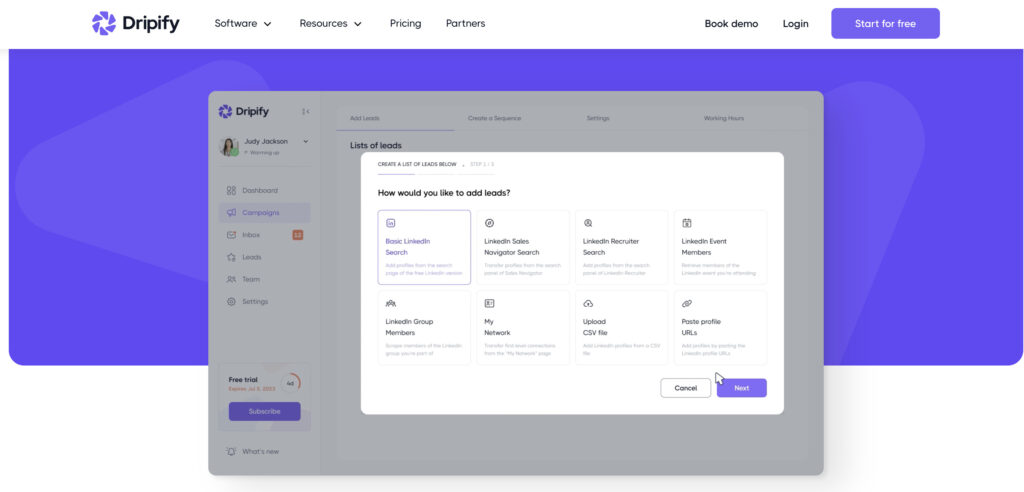Click the Start for free button
Image resolution: width=1024 pixels, height=492 pixels.
885,24
